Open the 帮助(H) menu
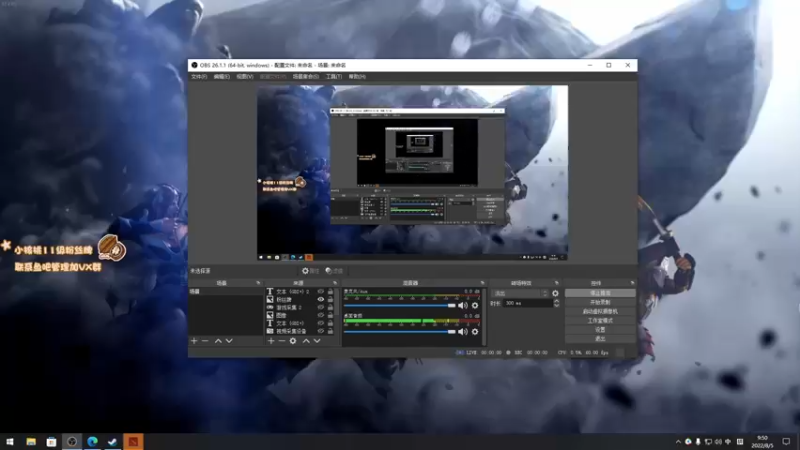Image resolution: width=800 pixels, height=450 pixels. [x=357, y=77]
